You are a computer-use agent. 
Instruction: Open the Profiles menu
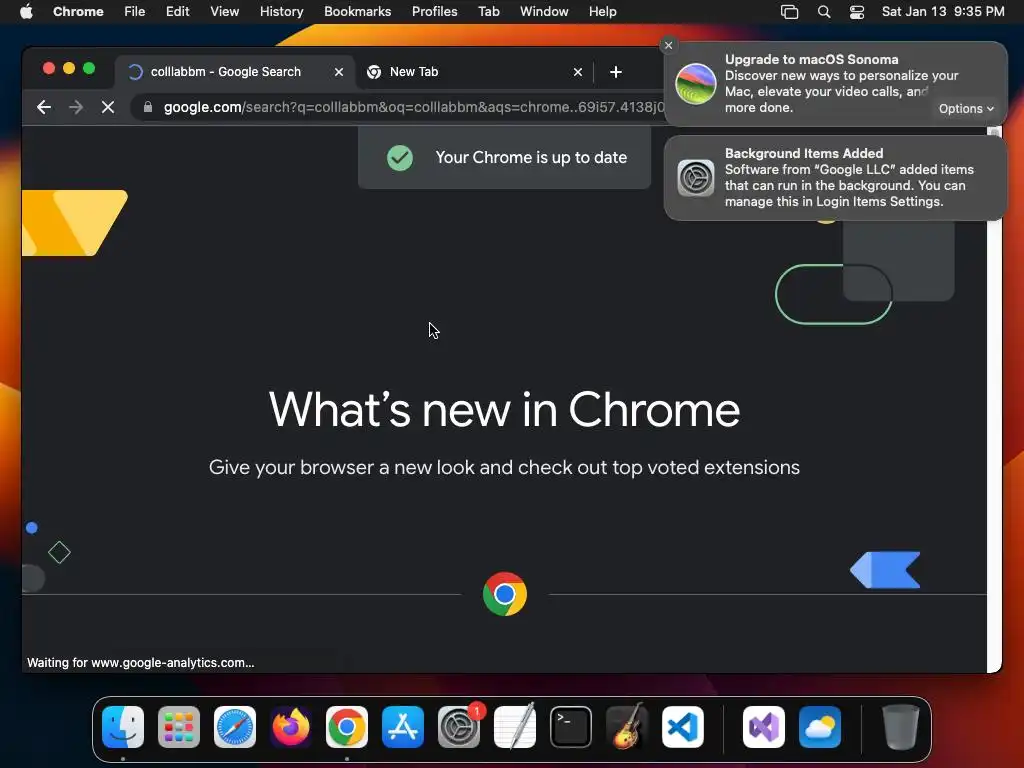[434, 12]
